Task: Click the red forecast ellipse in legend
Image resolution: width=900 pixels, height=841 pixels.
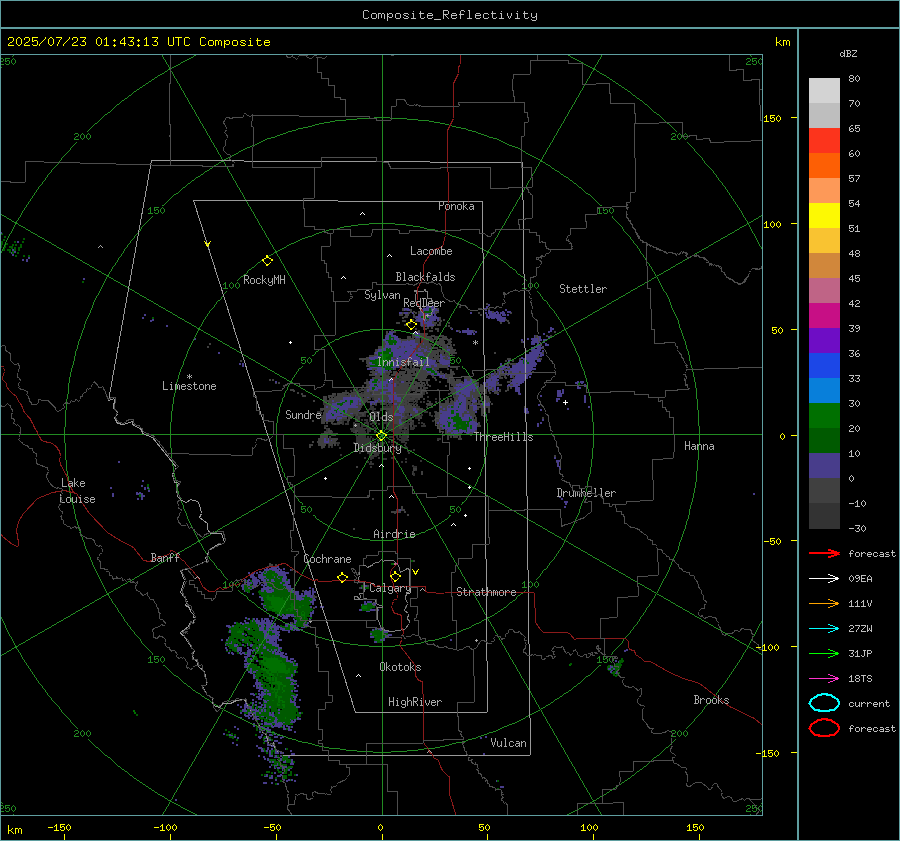Action: [x=824, y=728]
